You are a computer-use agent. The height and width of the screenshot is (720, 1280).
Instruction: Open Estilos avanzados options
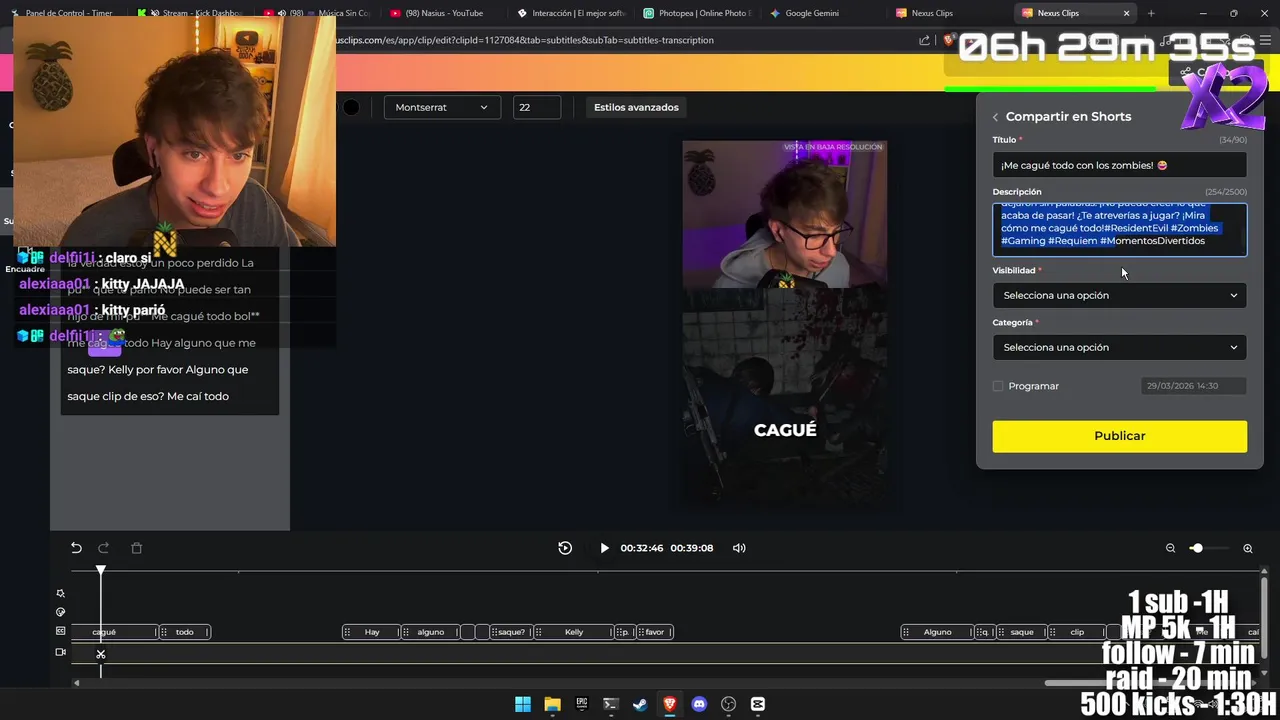636,107
